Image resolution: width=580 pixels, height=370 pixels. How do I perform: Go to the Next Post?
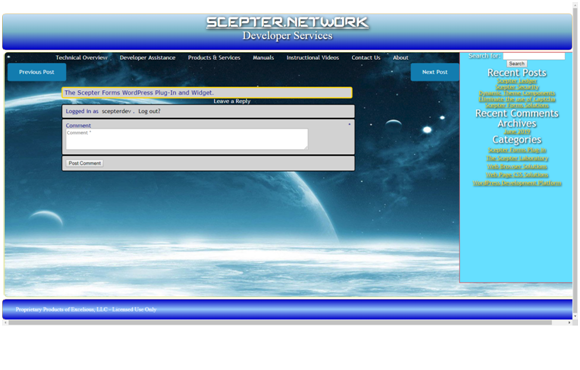435,72
